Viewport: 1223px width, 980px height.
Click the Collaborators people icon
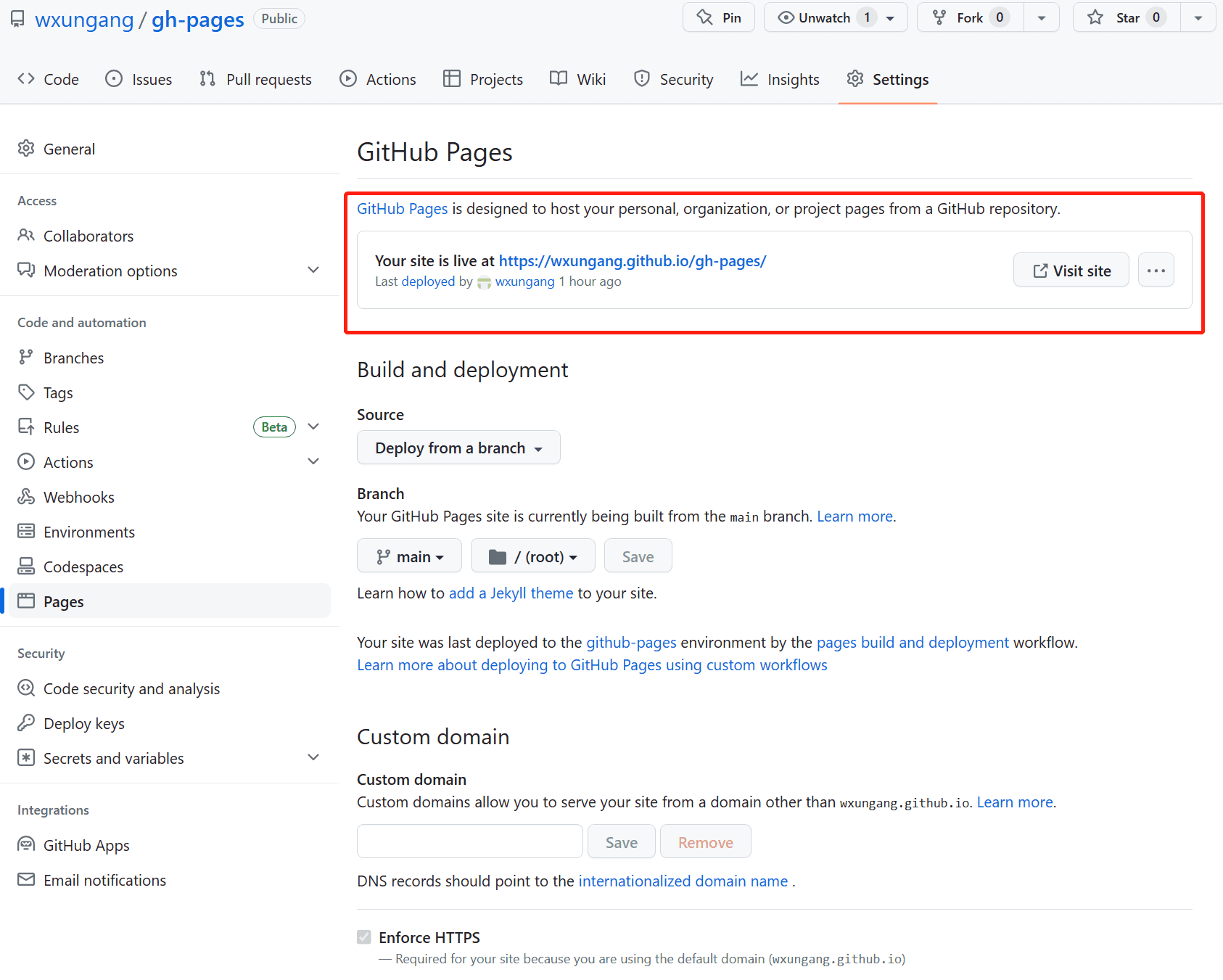(x=26, y=235)
